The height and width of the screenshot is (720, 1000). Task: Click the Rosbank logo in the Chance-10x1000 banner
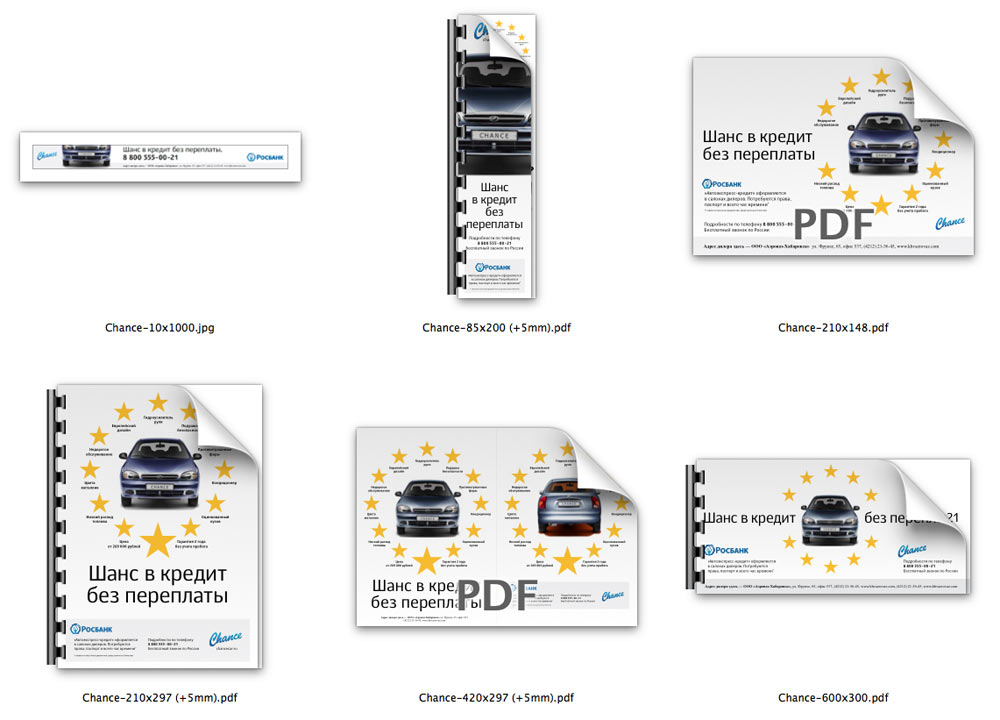pos(266,156)
